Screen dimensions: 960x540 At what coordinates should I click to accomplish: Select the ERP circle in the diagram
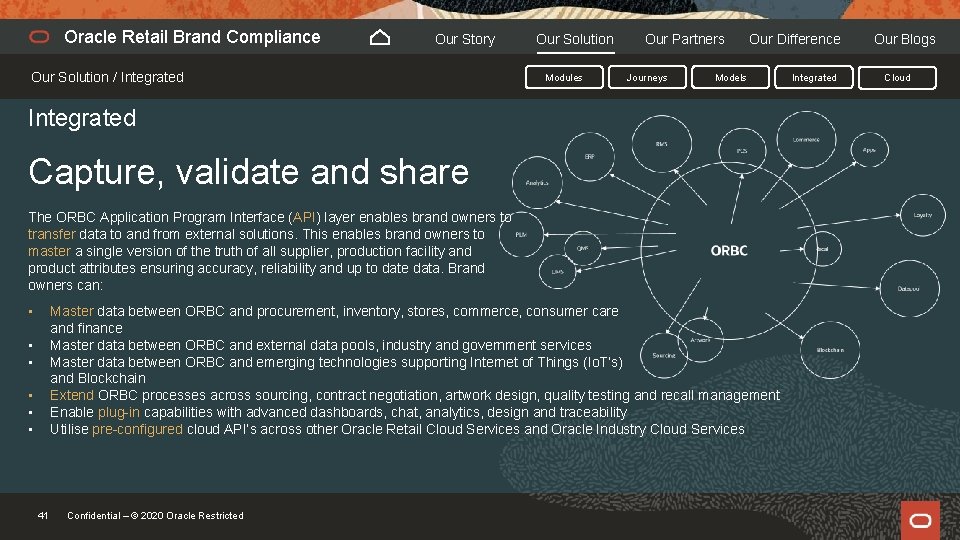tap(589, 156)
